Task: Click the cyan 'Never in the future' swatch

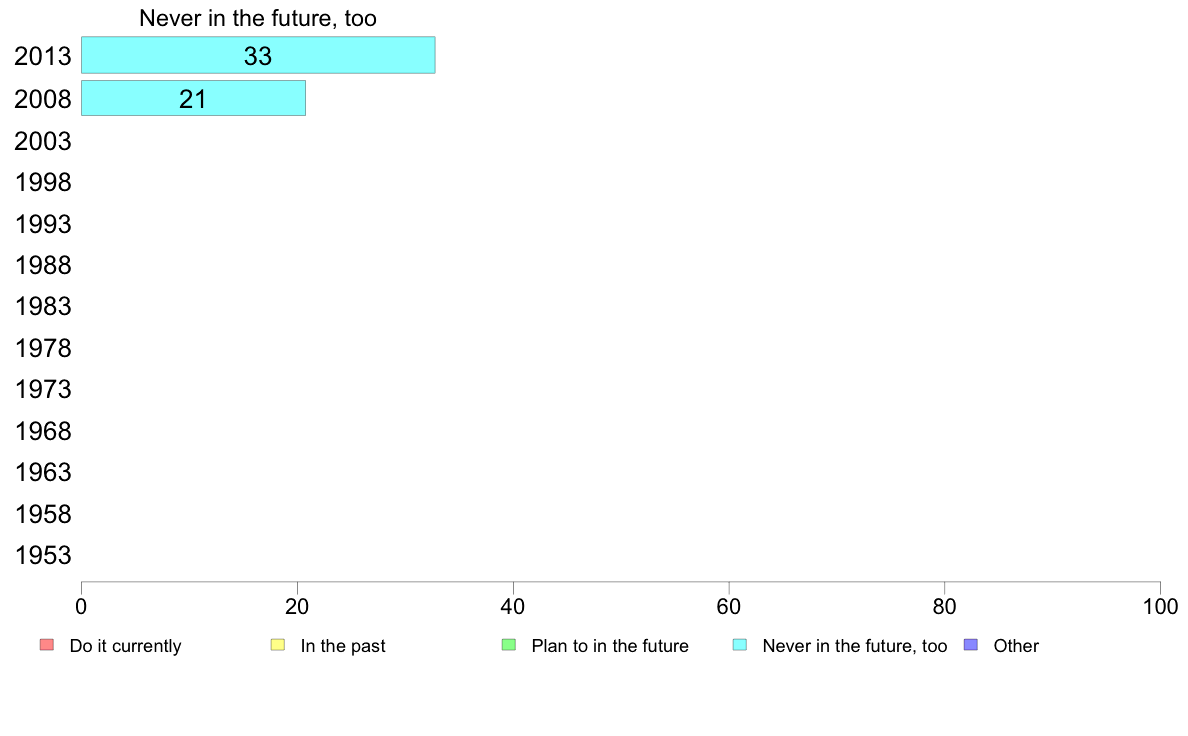Action: click(740, 645)
